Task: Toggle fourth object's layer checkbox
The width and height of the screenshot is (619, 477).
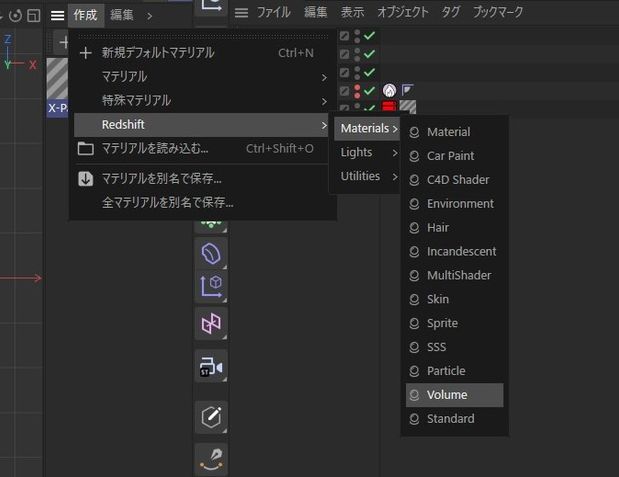Action: click(x=345, y=91)
